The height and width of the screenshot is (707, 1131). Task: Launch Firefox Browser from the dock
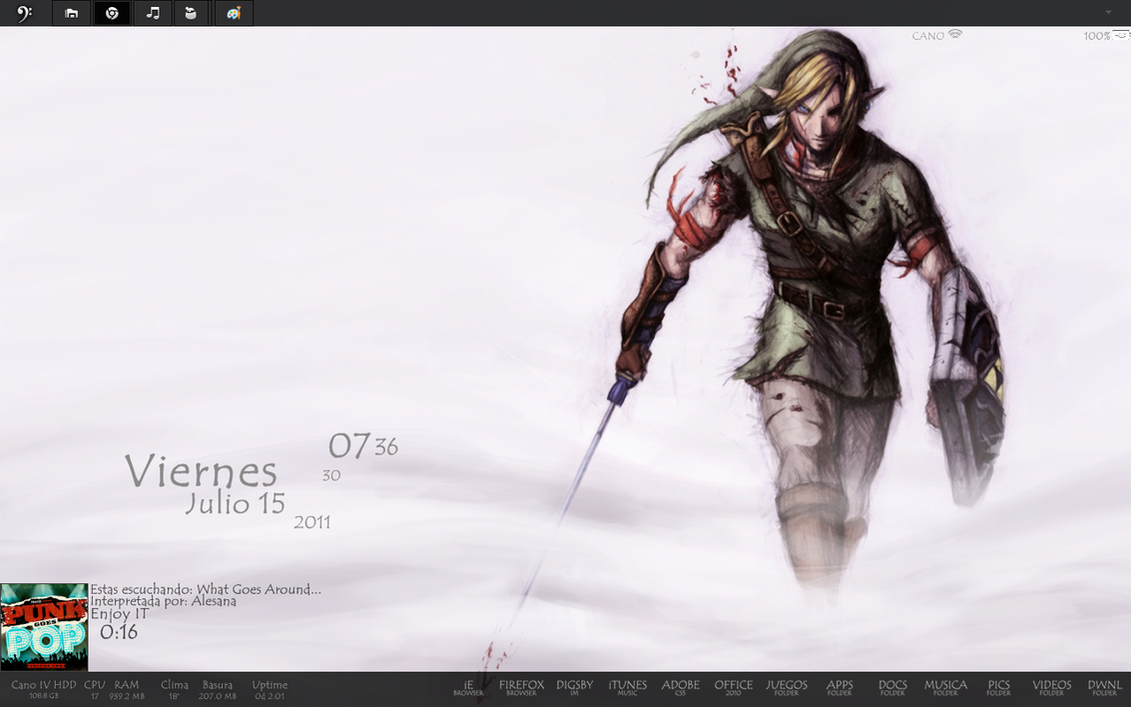tap(522, 688)
